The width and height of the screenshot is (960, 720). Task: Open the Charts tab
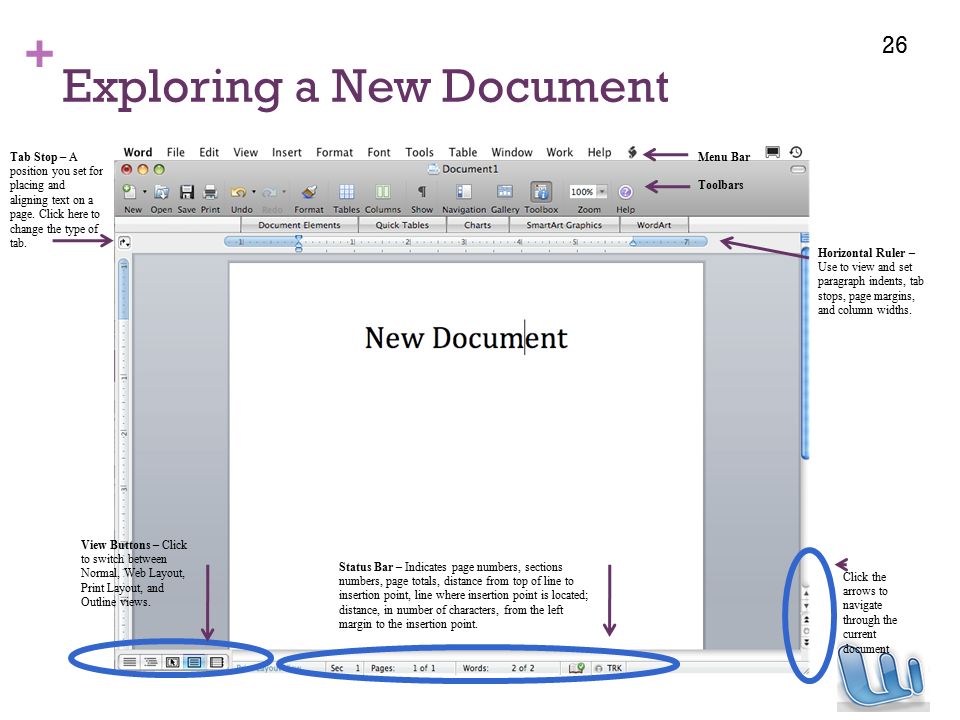click(x=478, y=225)
